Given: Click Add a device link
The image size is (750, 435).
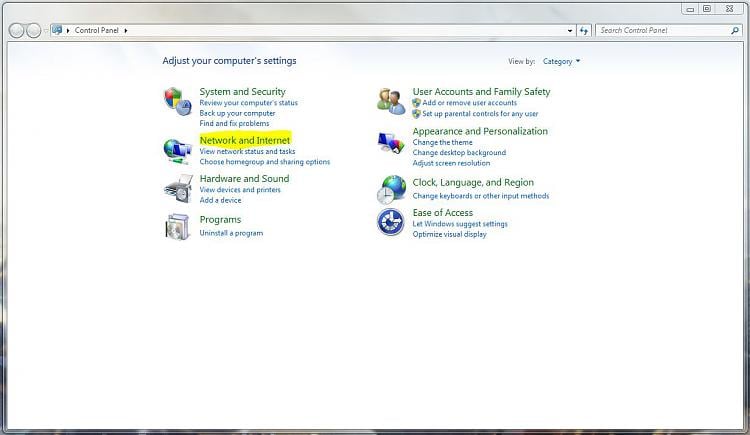Looking at the screenshot, I should (x=221, y=200).
